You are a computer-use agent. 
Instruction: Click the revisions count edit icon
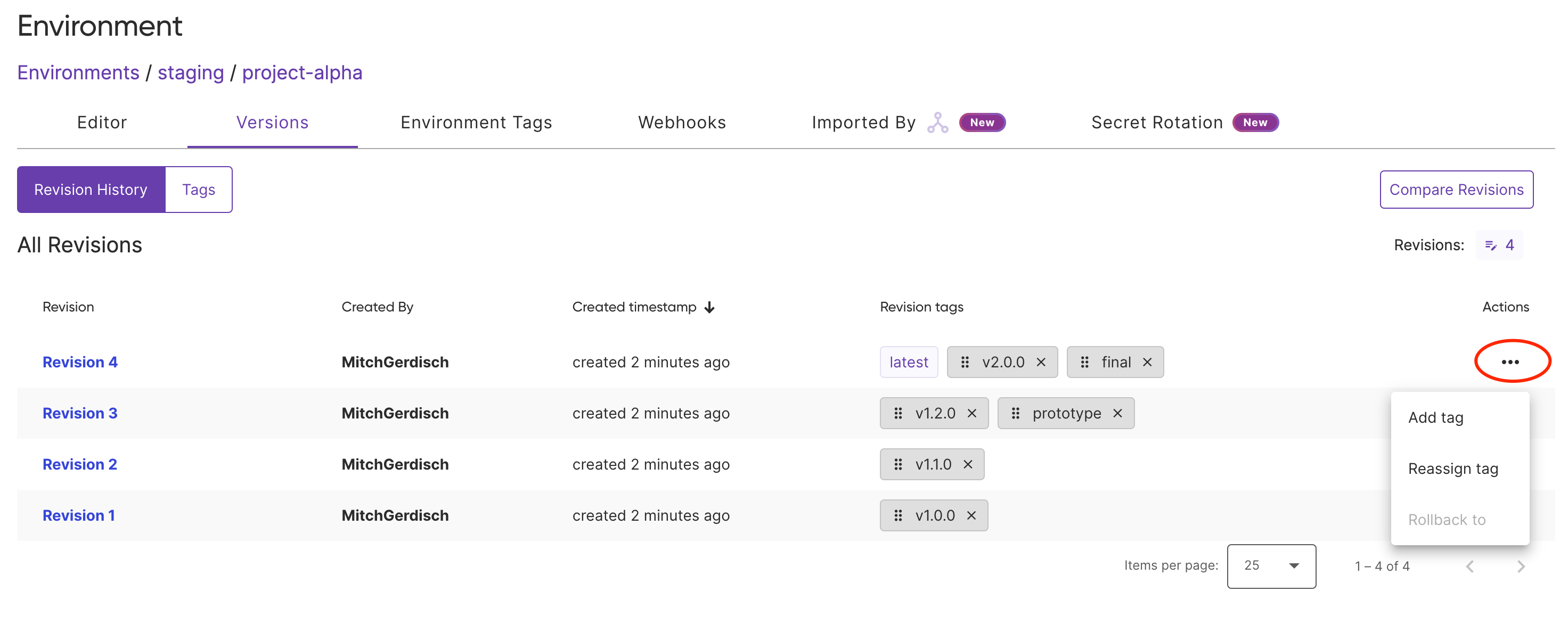pos(1491,245)
